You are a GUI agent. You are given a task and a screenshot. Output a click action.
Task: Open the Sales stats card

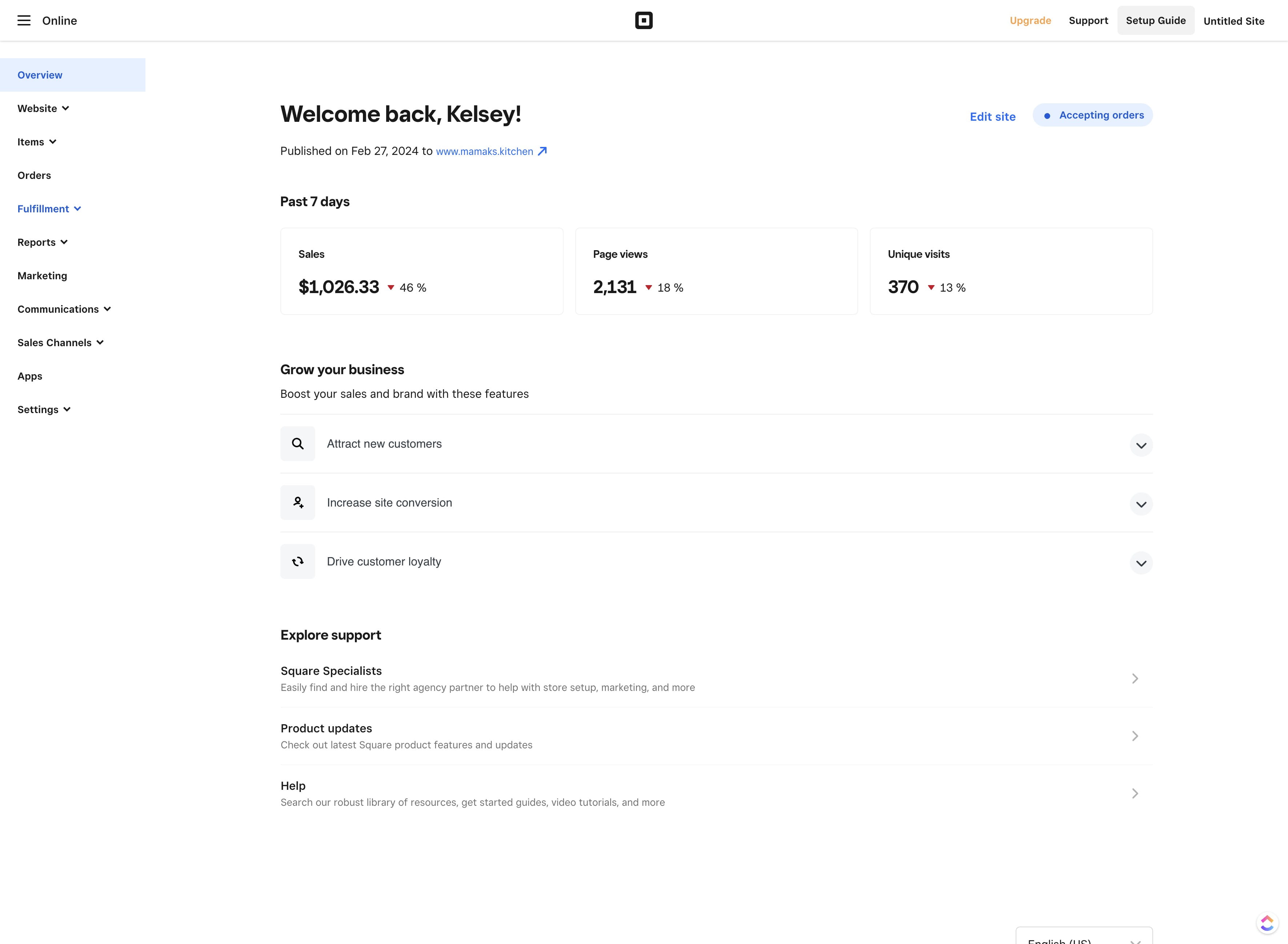pyautogui.click(x=421, y=271)
